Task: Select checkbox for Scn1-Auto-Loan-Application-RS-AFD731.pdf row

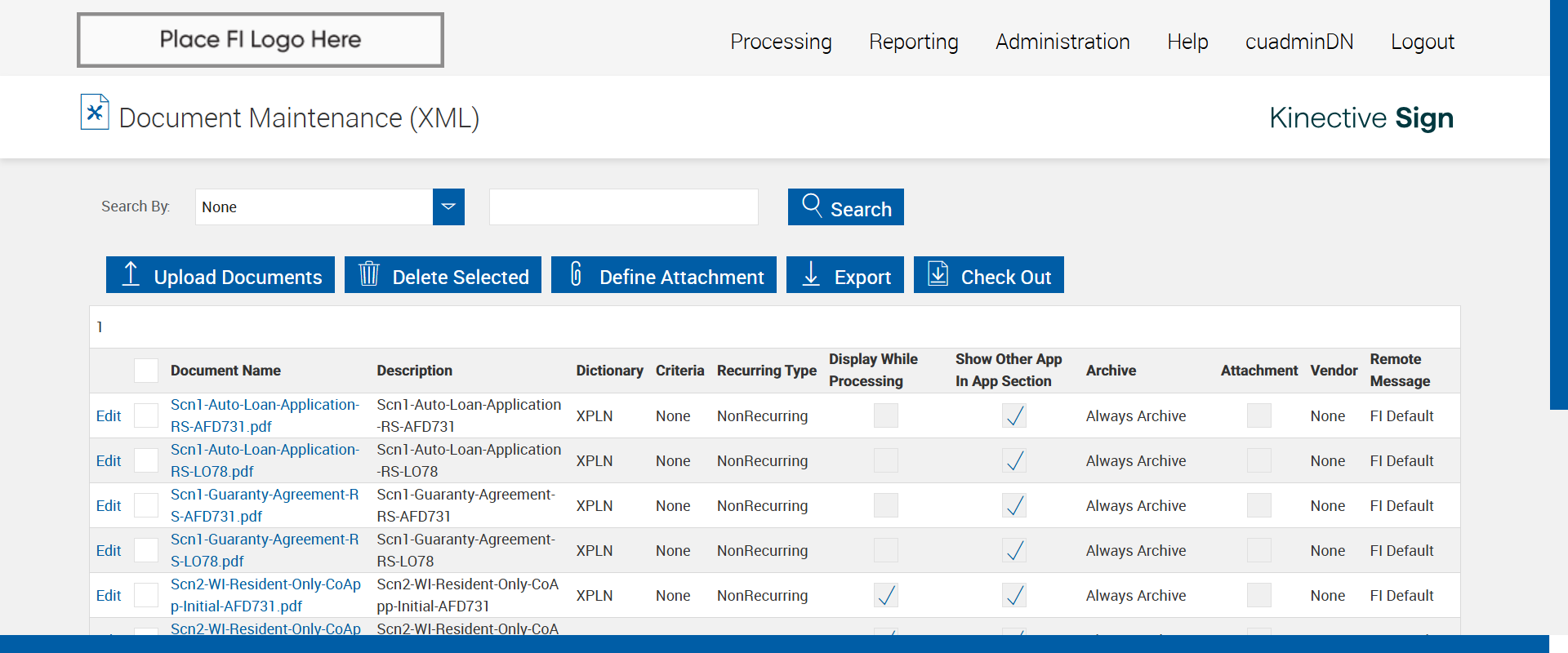Action: pyautogui.click(x=146, y=415)
